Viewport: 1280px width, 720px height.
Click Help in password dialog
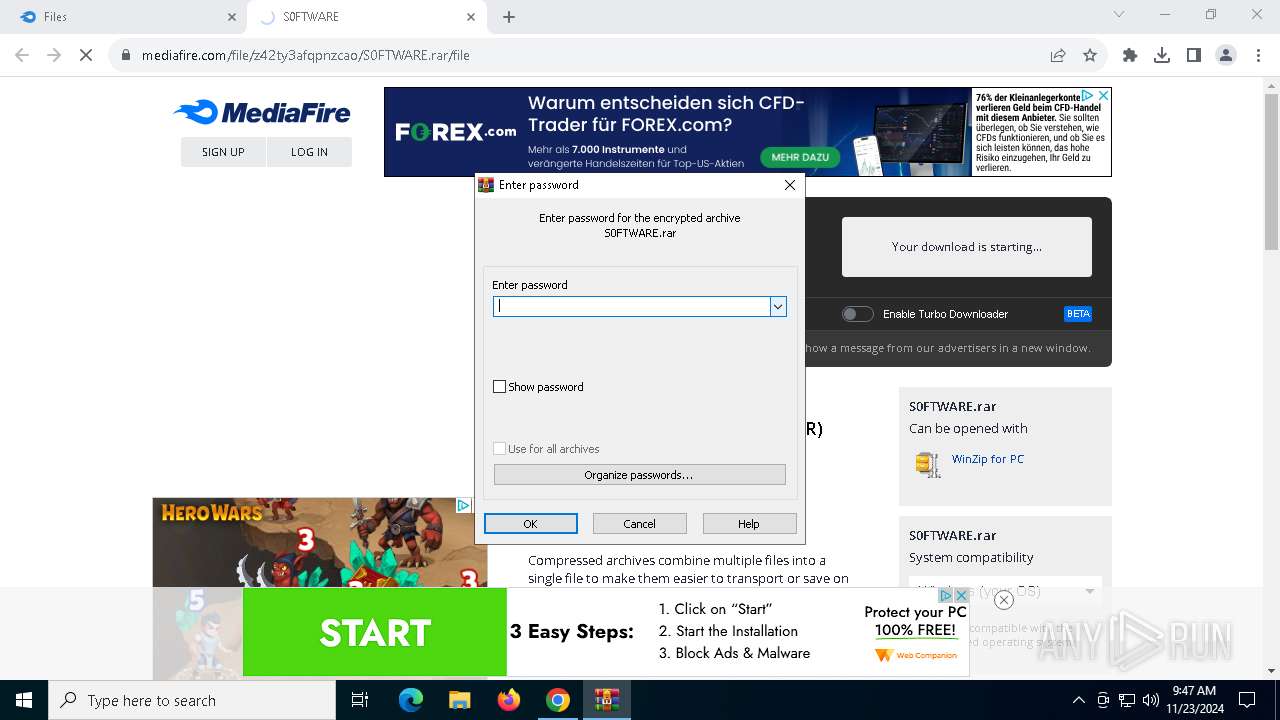tap(749, 524)
